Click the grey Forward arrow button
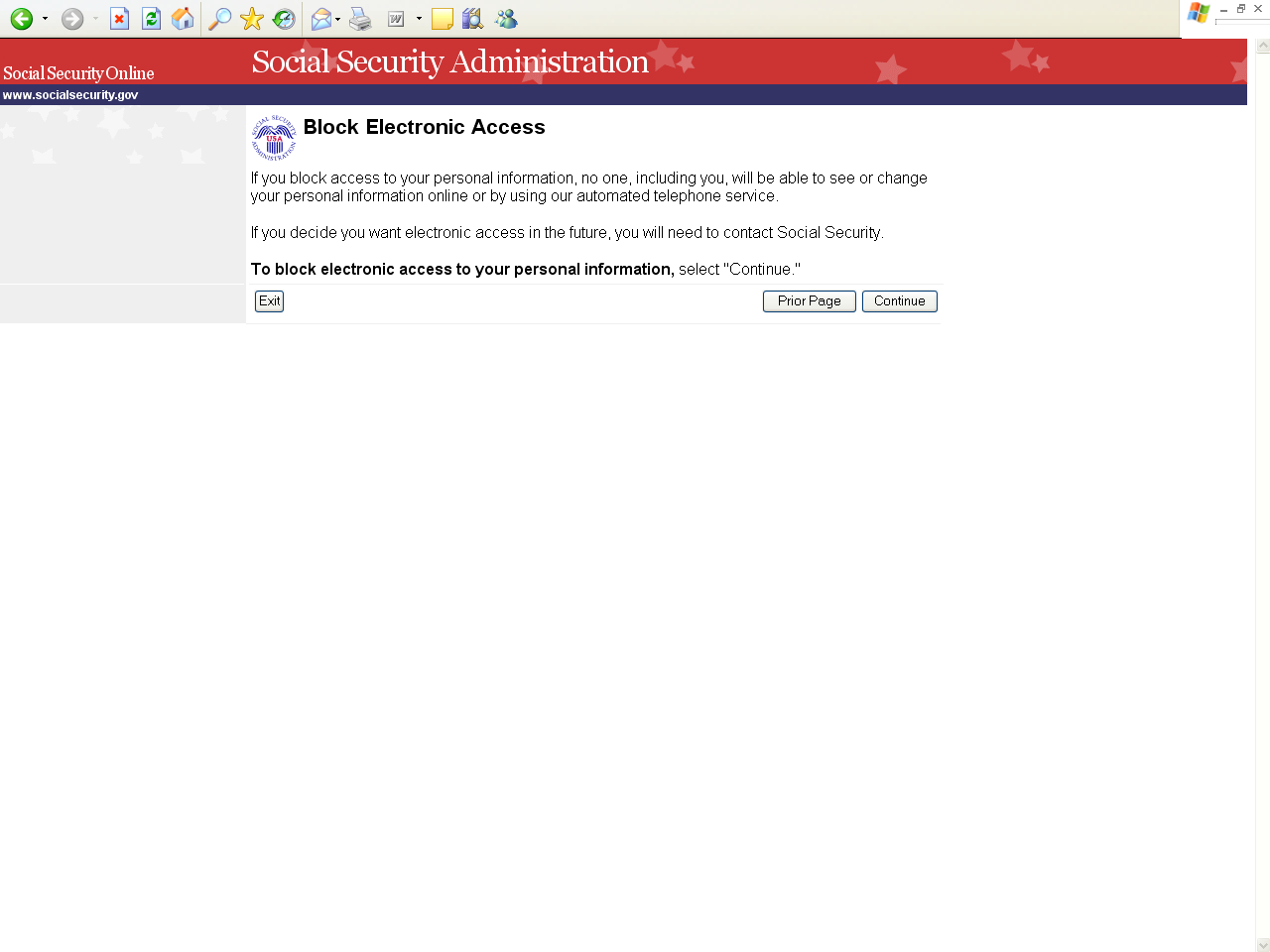 pos(72,19)
